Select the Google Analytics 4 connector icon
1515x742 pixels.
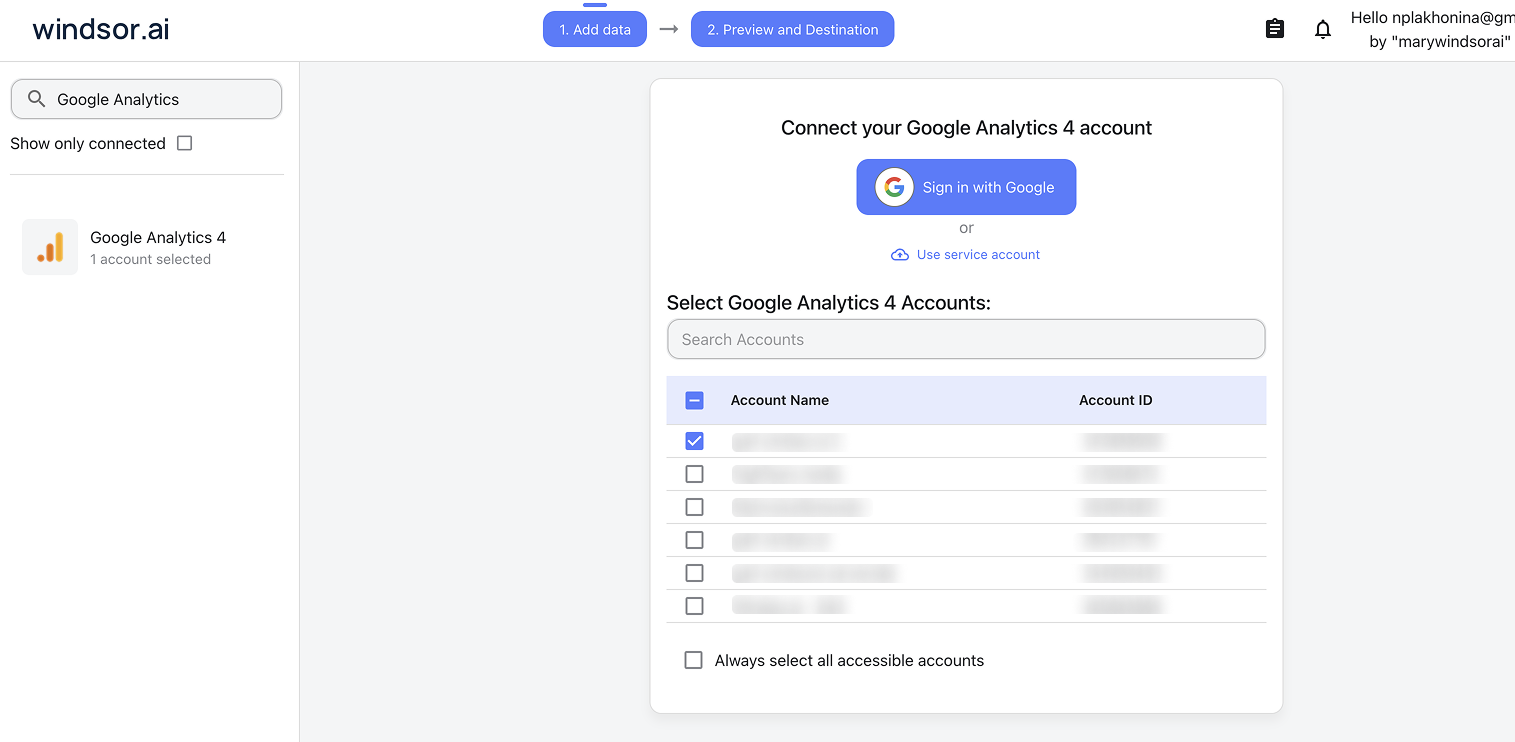coord(49,246)
